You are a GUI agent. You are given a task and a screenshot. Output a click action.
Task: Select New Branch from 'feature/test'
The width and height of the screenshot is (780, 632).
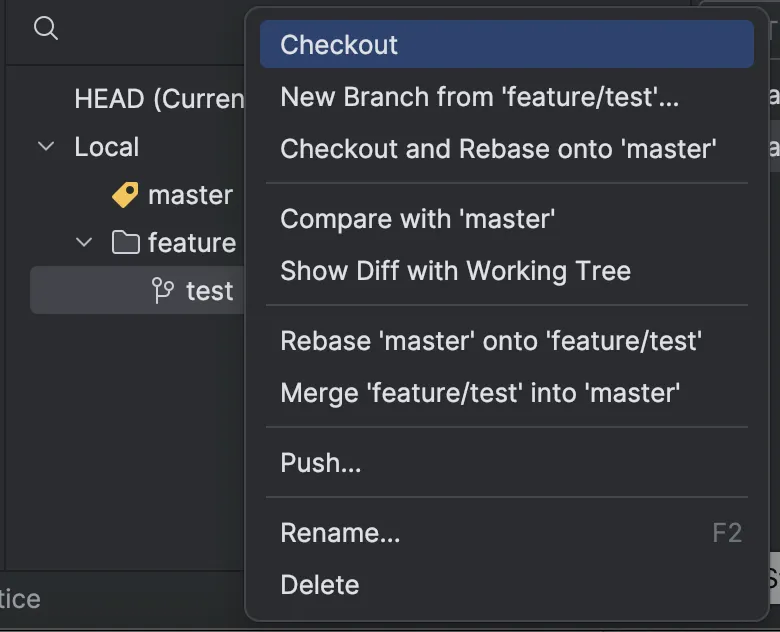[x=479, y=97]
